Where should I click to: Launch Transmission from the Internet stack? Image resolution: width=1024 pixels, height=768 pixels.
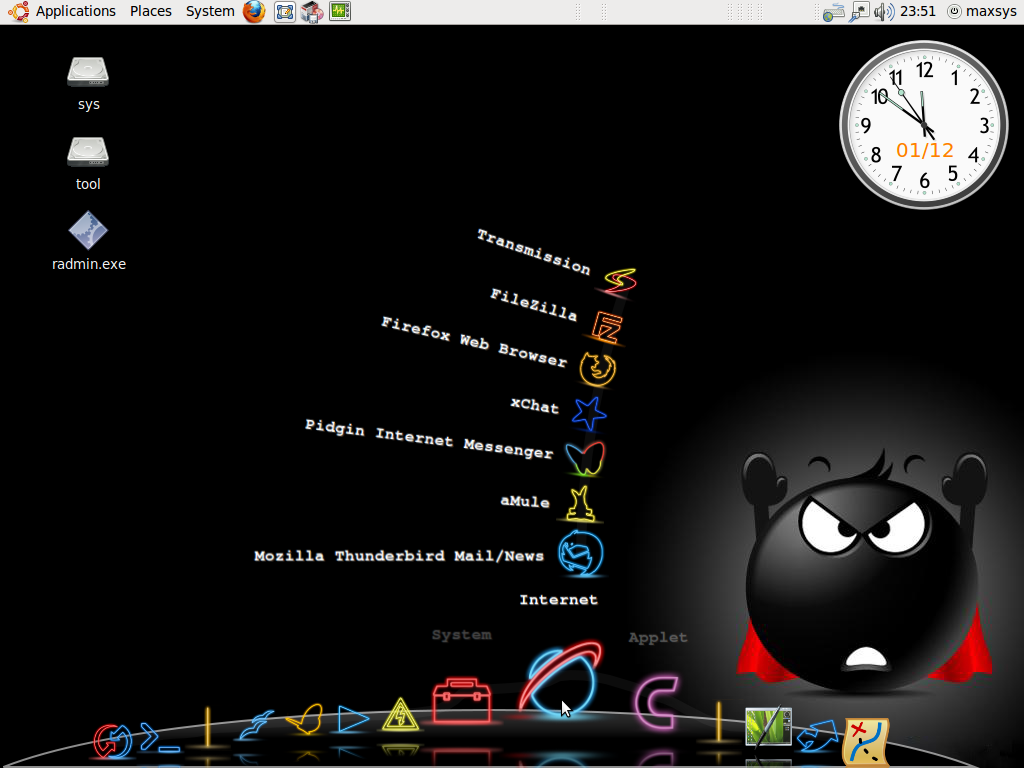click(x=619, y=281)
